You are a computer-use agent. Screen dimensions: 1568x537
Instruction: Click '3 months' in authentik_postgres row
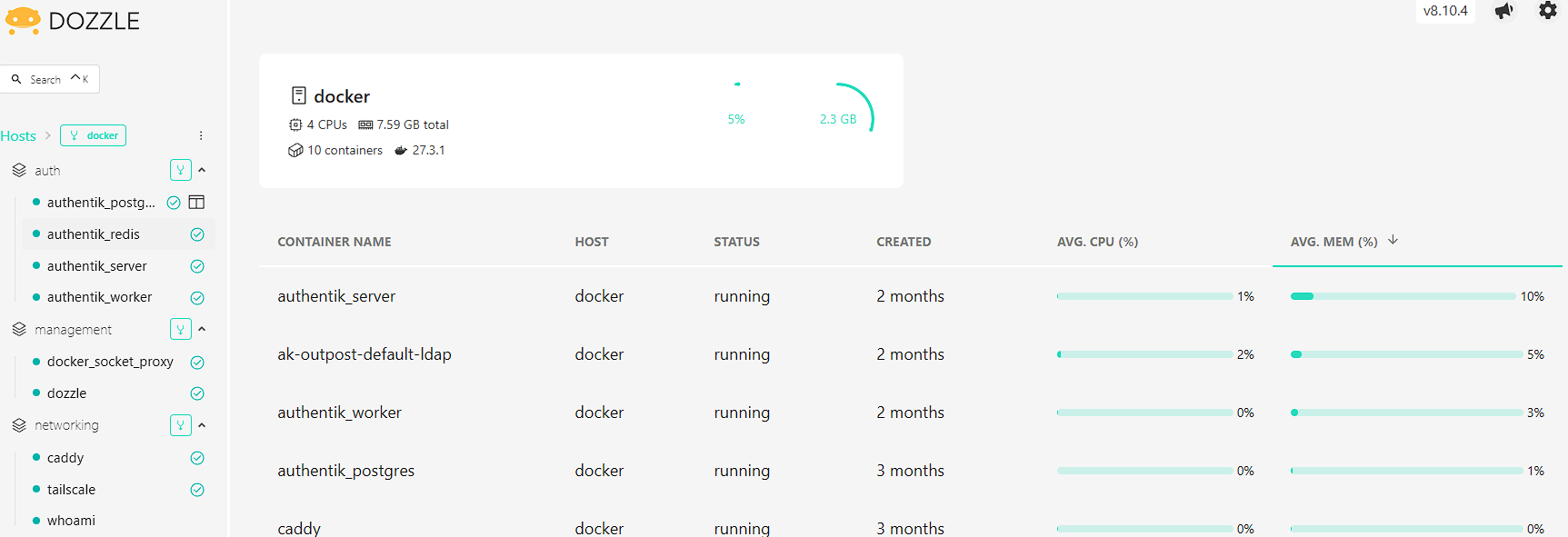tap(910, 471)
